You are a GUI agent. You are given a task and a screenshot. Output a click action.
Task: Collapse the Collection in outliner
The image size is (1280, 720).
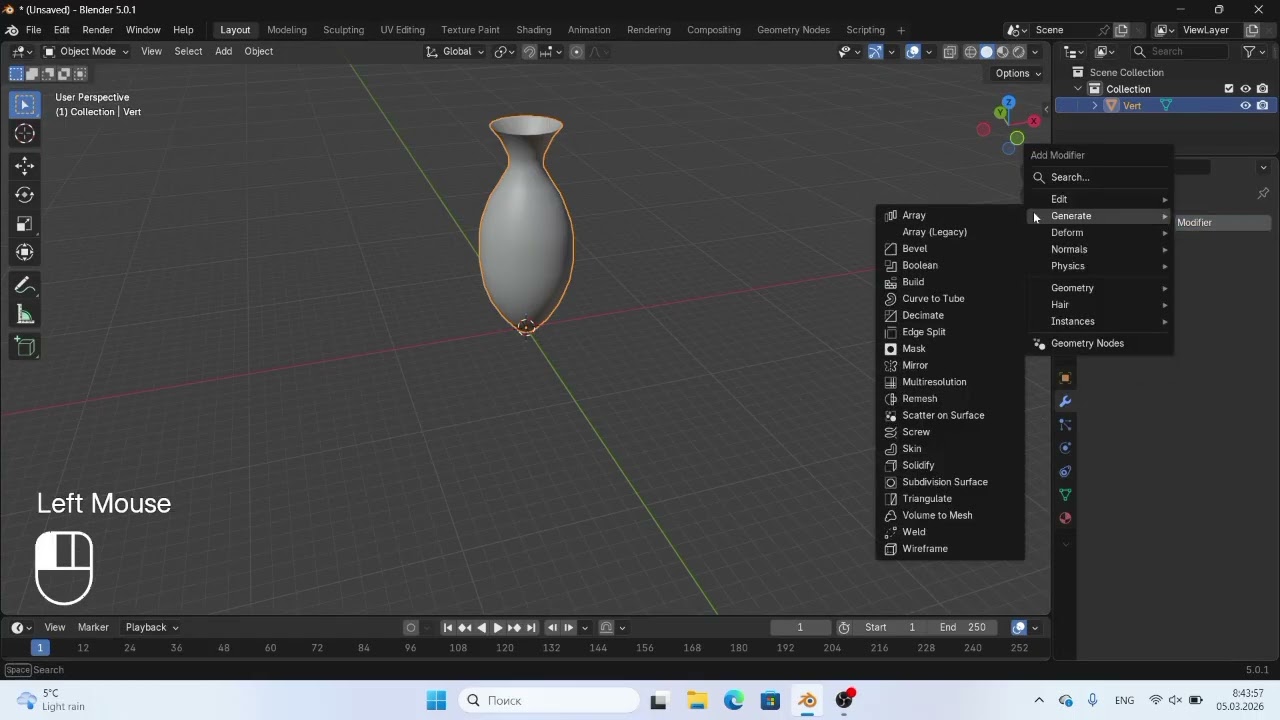coord(1078,89)
